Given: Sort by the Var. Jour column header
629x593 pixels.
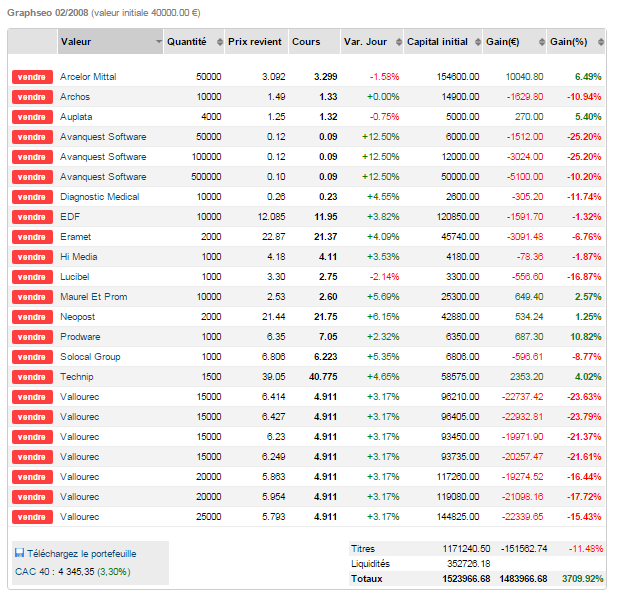Looking at the screenshot, I should (x=366, y=42).
